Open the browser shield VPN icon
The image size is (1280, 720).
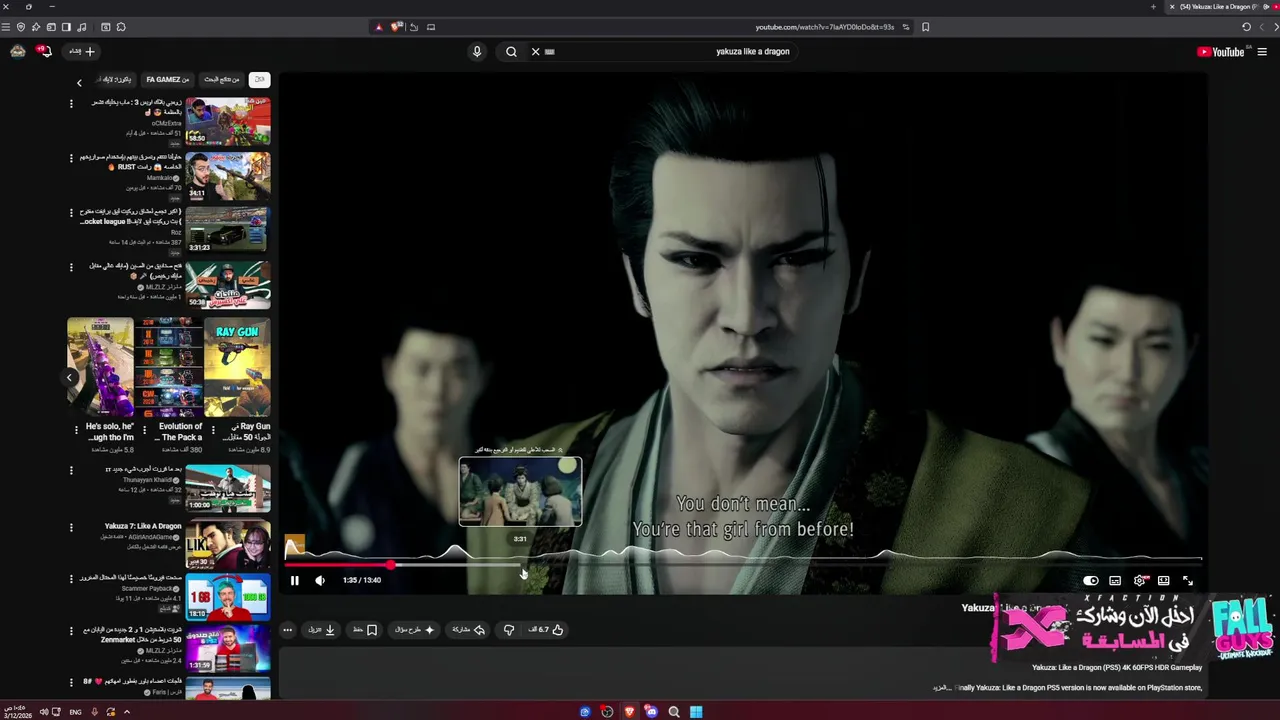click(20, 27)
